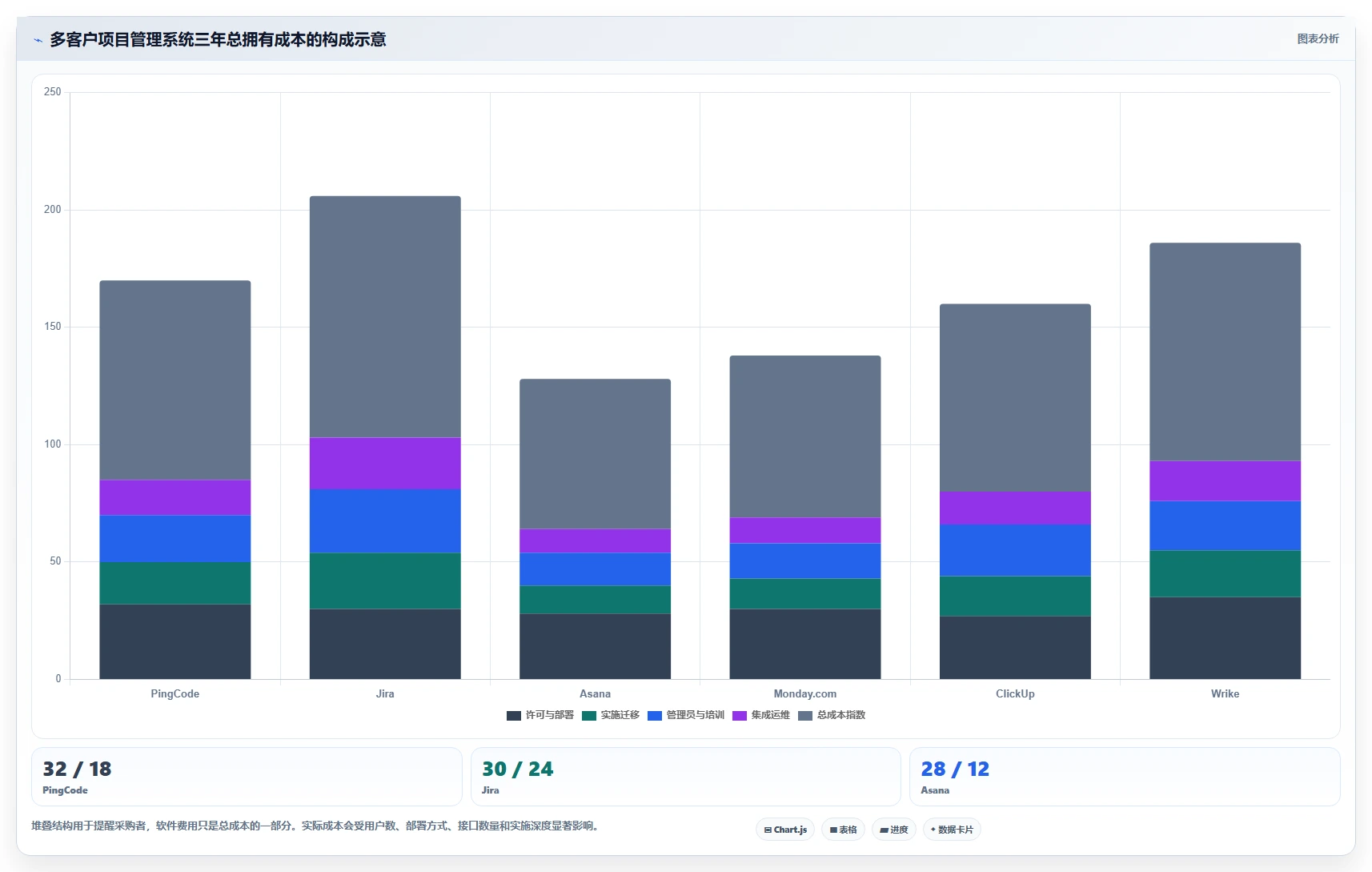1372x872 pixels.
Task: Click the PingCode x-axis label
Action: 175,694
